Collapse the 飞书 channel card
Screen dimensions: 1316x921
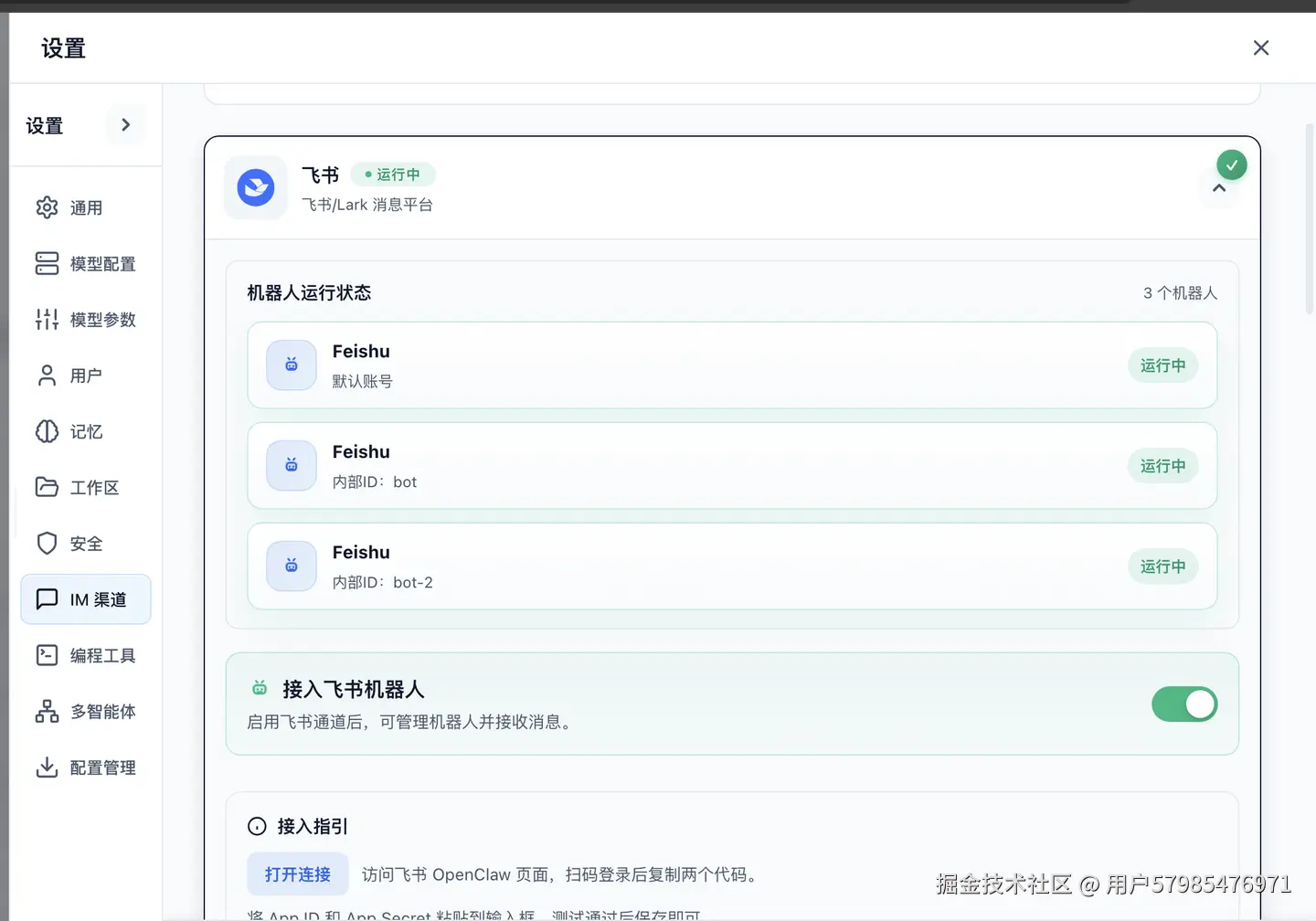click(1219, 188)
